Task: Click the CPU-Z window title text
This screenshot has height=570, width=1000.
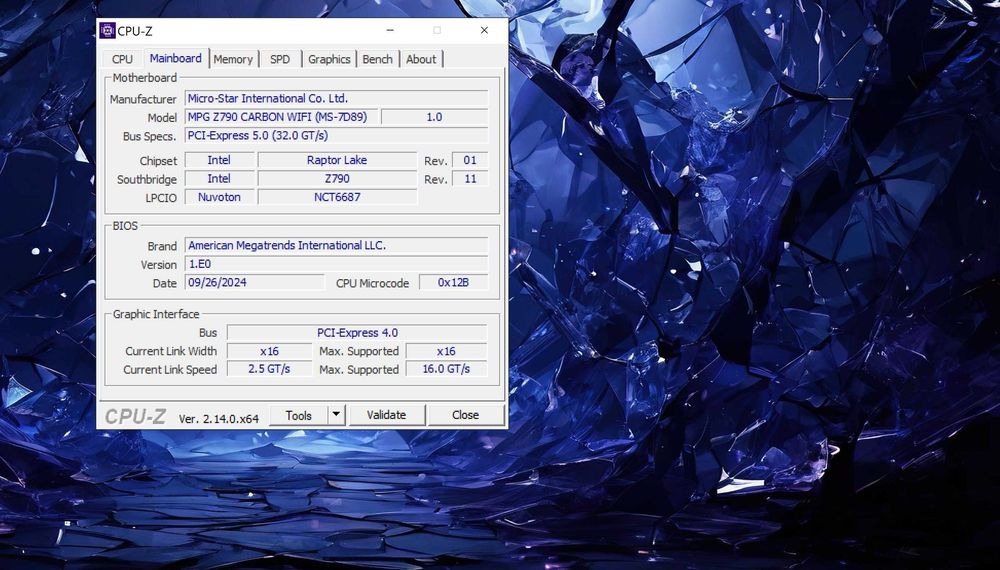Action: click(x=135, y=31)
